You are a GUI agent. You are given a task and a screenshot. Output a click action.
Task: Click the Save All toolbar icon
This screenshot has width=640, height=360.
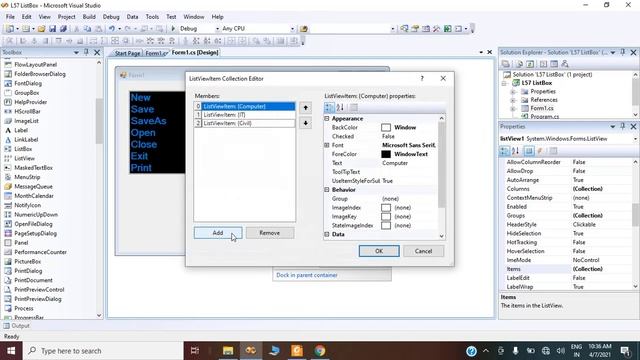coord(63,29)
